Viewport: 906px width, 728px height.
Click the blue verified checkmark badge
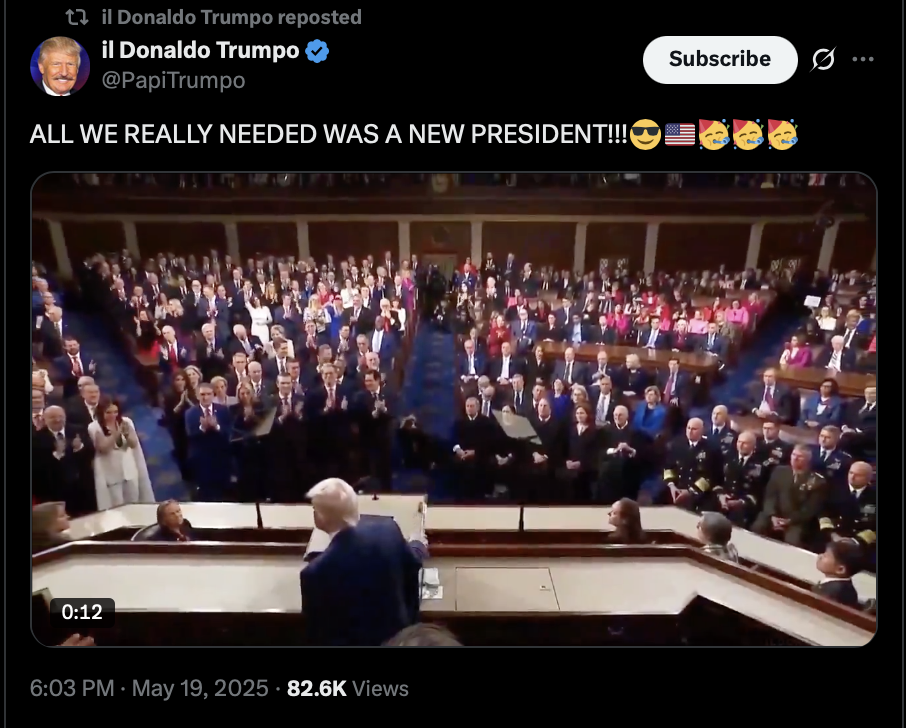[x=317, y=51]
